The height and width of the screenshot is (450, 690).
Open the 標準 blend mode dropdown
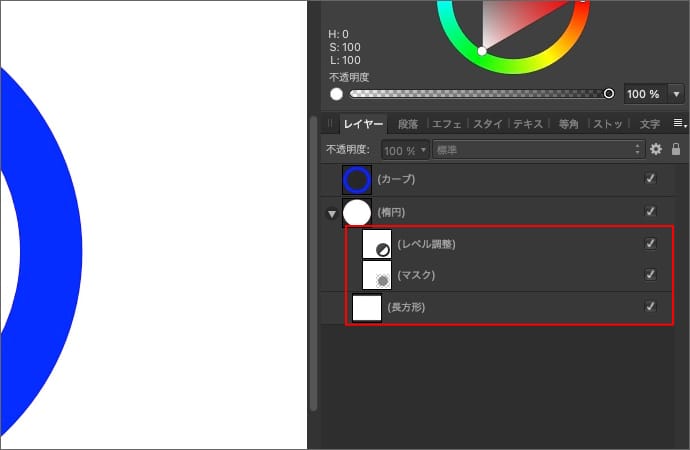point(538,150)
